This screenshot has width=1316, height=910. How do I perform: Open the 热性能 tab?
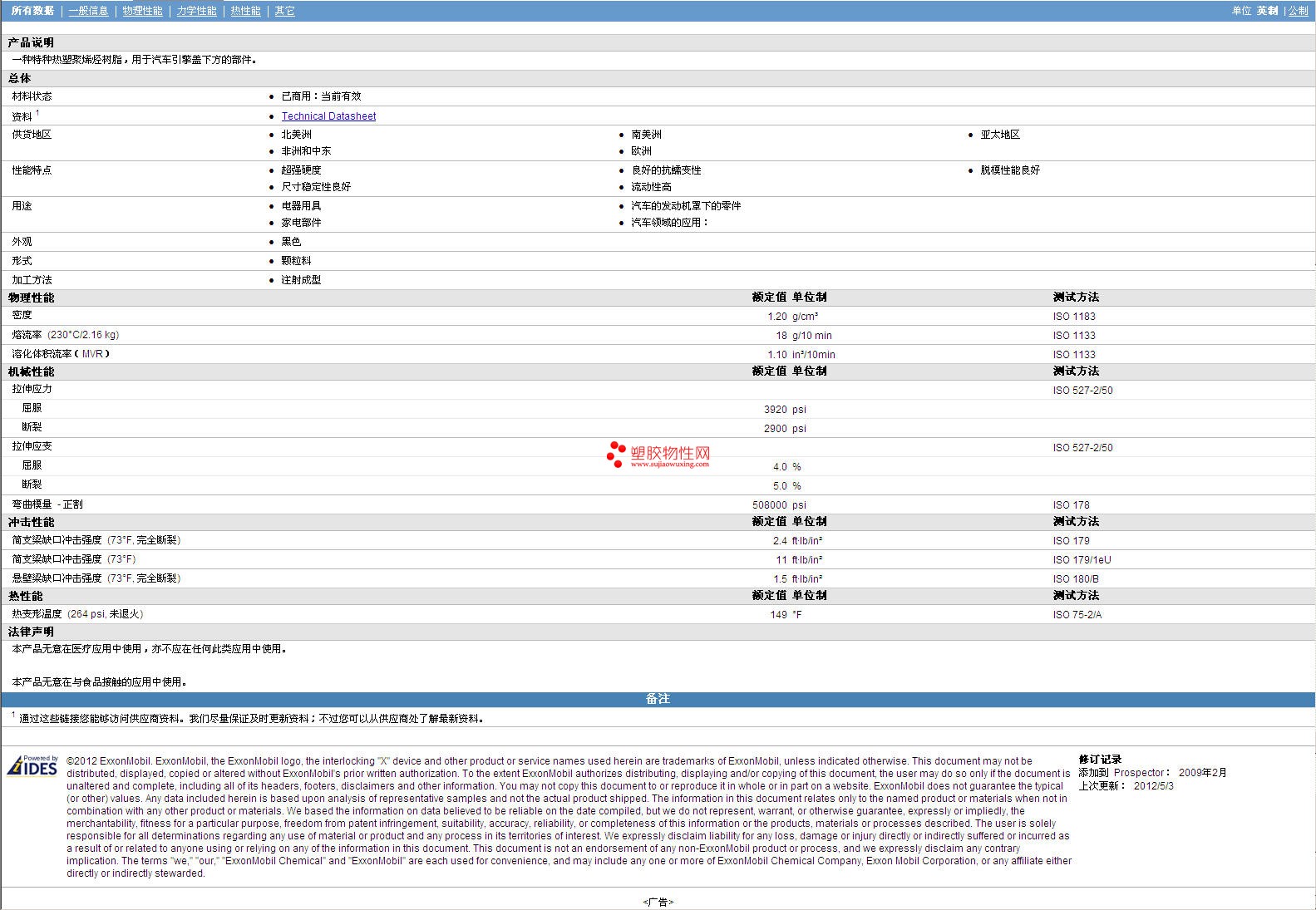(245, 11)
